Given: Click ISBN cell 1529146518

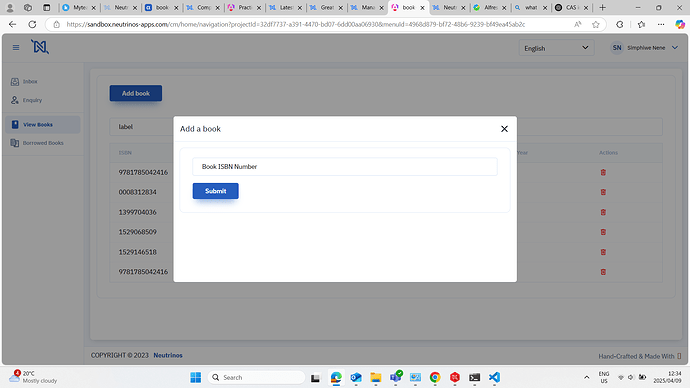Looking at the screenshot, I should [137, 252].
